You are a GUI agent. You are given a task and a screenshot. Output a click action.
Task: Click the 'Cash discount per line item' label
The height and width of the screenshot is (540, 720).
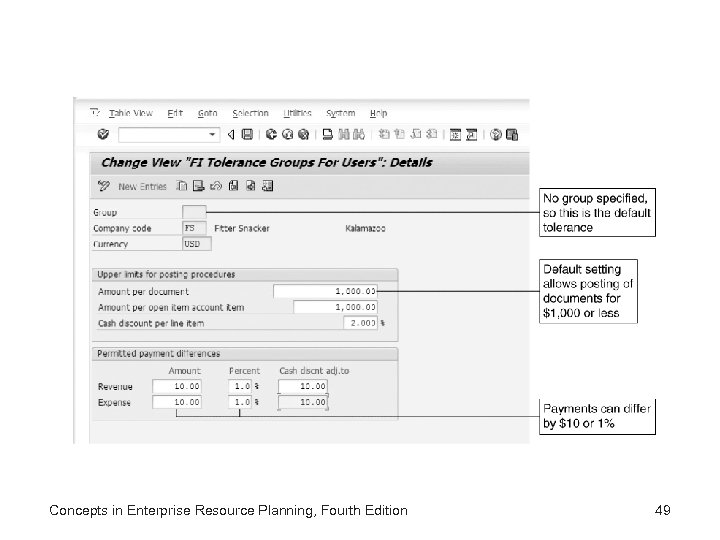tap(151, 323)
